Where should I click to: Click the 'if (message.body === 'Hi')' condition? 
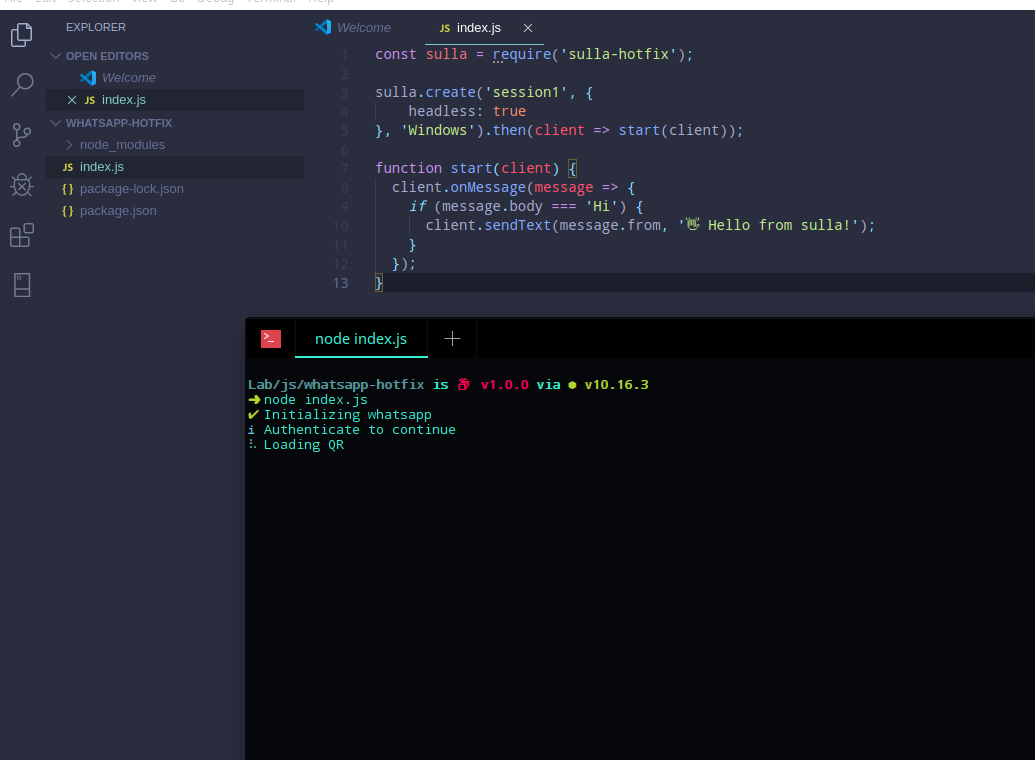click(518, 206)
